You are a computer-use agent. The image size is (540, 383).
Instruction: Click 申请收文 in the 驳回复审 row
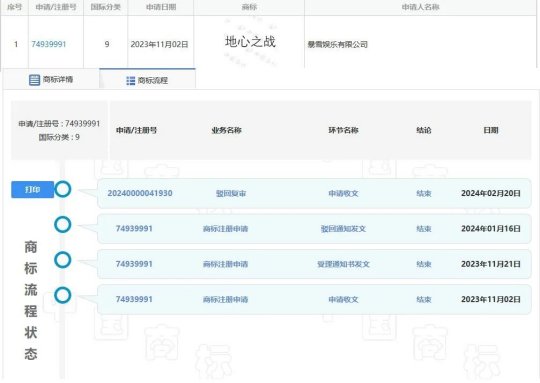tap(343, 194)
